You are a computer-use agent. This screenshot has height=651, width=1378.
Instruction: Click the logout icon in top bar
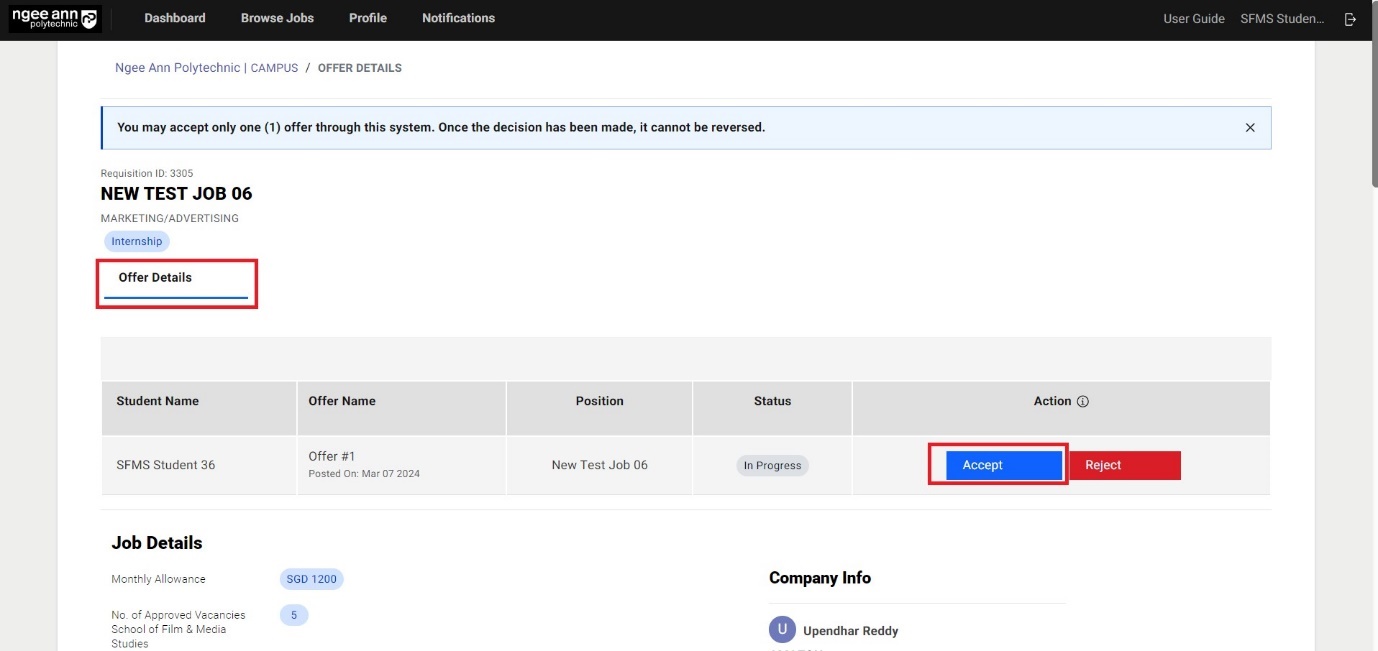point(1350,19)
